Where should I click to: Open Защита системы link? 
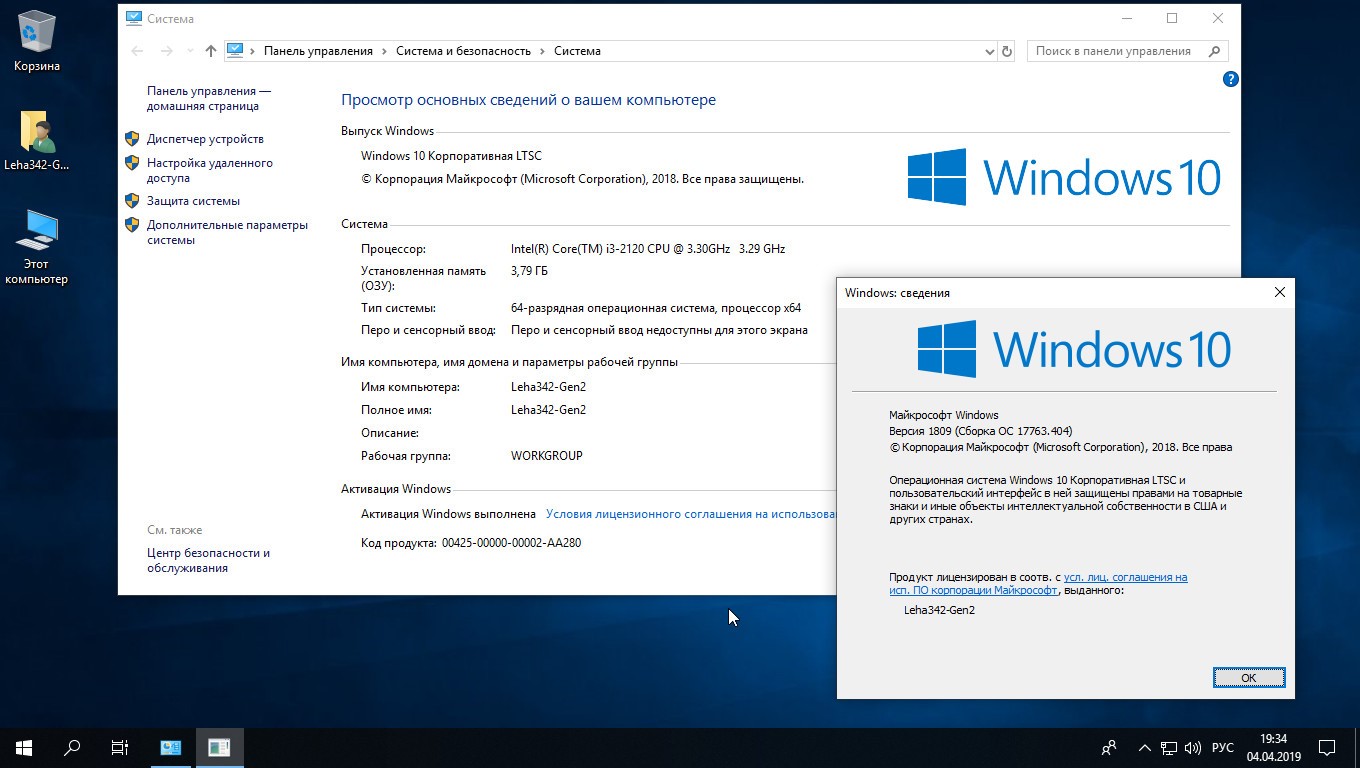(193, 201)
